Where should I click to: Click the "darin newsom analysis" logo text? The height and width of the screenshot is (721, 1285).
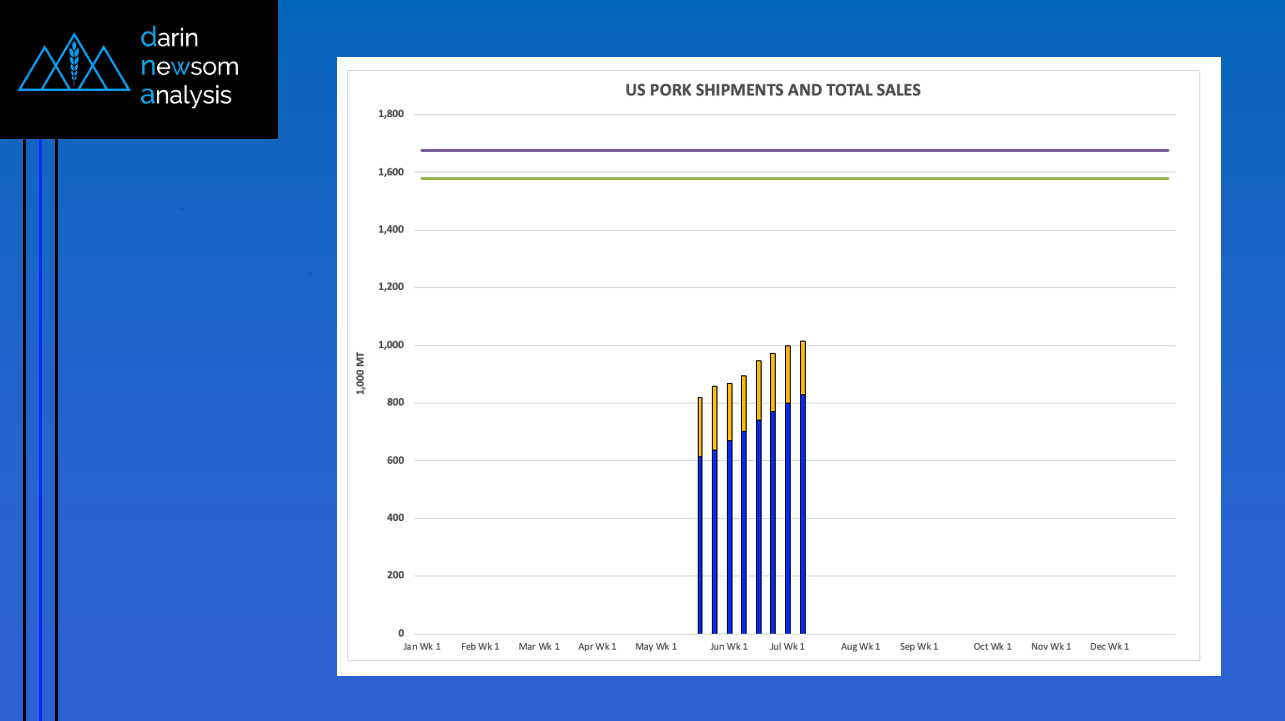pos(189,67)
